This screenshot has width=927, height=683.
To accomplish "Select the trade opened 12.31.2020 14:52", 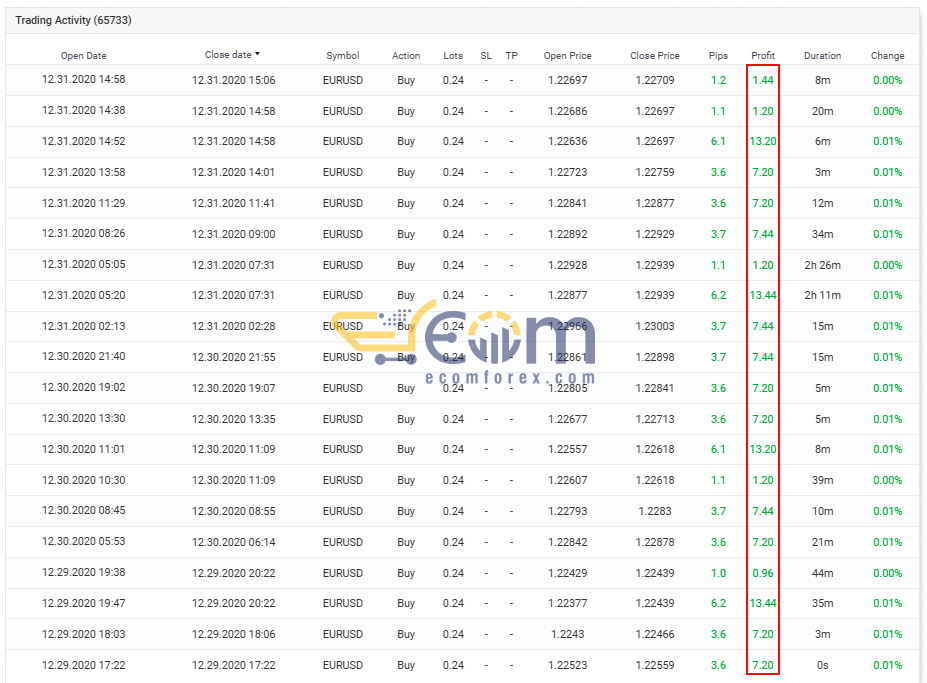I will (x=462, y=141).
